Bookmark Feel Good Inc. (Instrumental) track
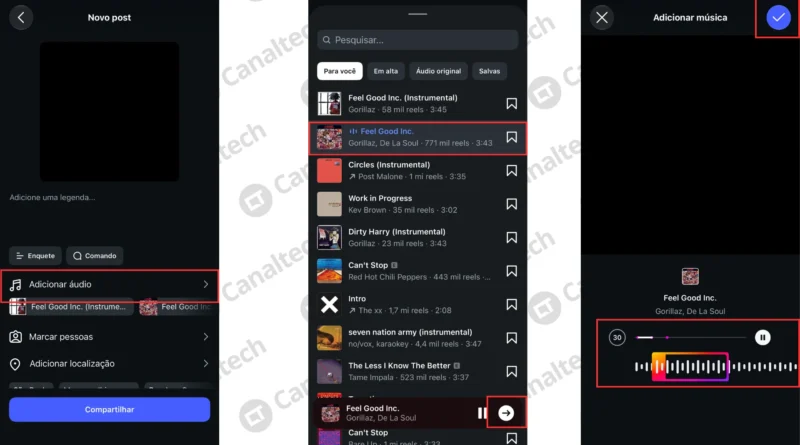The image size is (800, 445). (x=511, y=104)
